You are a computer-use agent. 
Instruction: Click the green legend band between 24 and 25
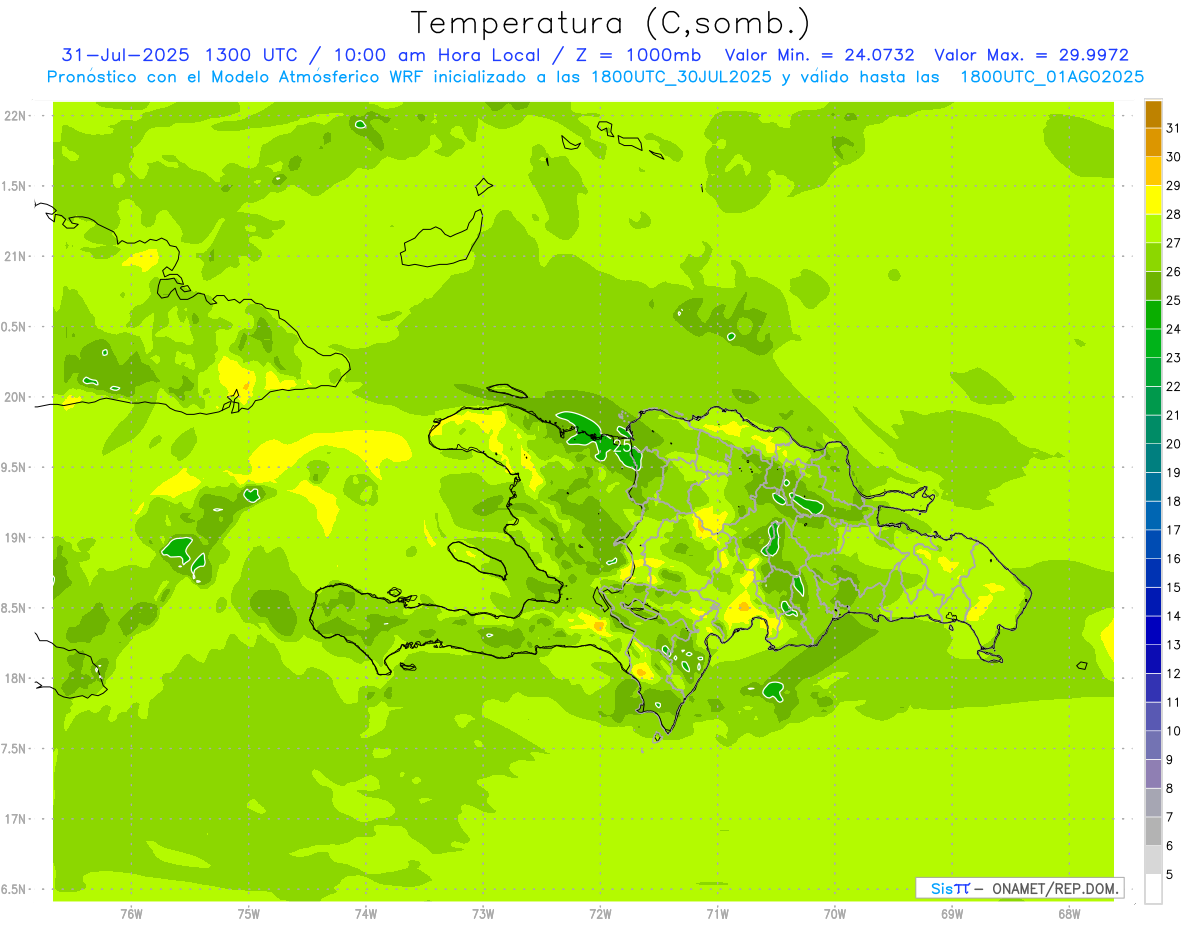tap(1153, 315)
